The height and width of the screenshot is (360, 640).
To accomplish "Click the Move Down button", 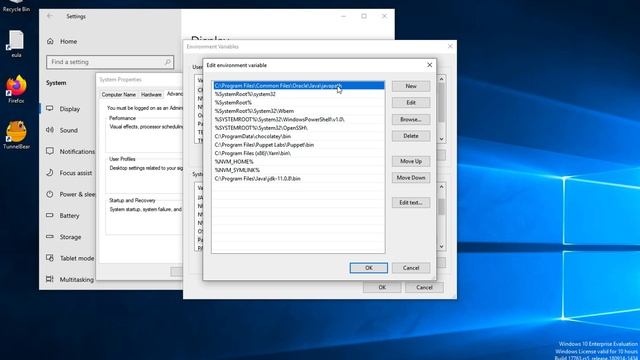I will tap(411, 178).
